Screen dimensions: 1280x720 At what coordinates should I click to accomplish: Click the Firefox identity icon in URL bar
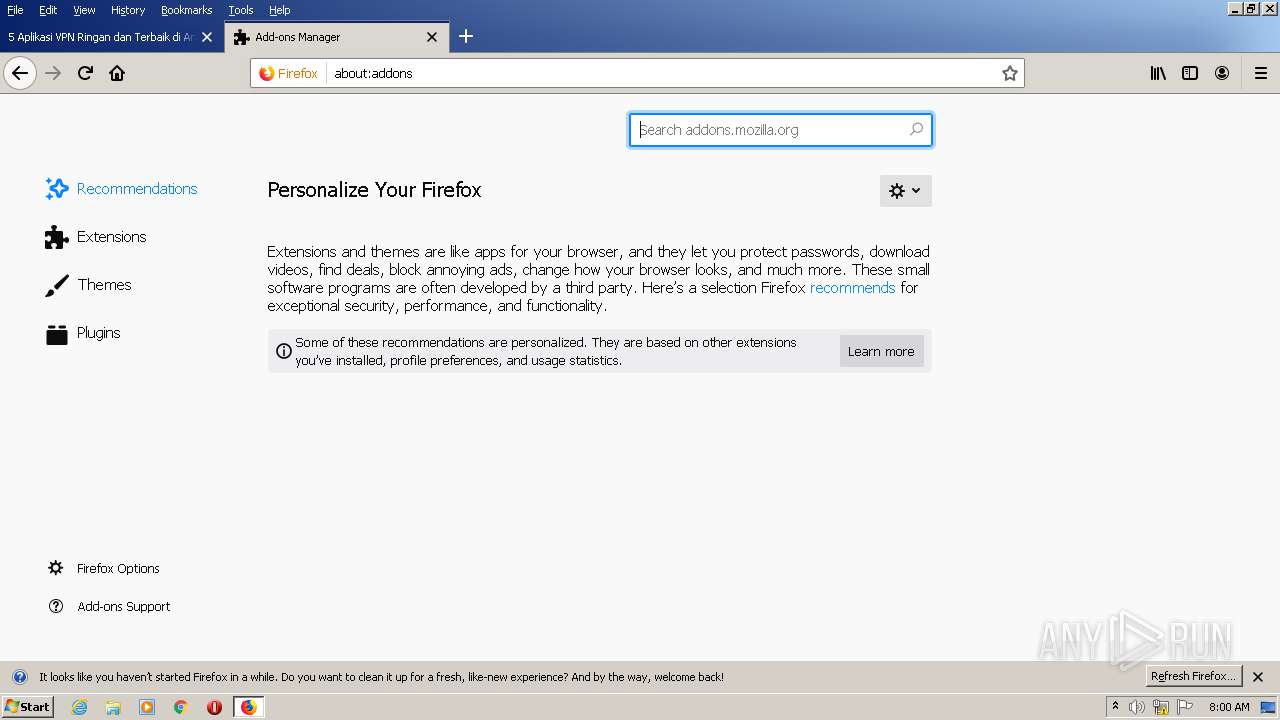click(x=288, y=73)
